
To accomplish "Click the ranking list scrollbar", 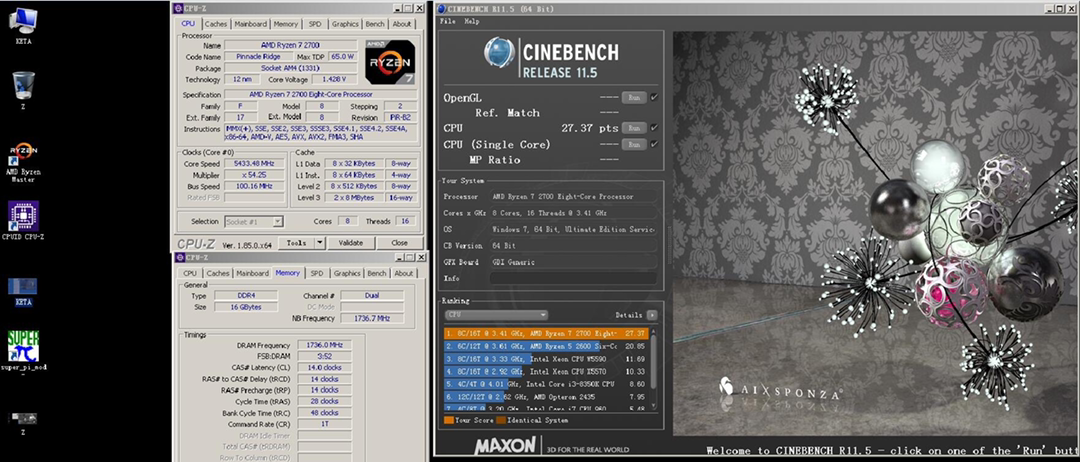I will tap(653, 370).
